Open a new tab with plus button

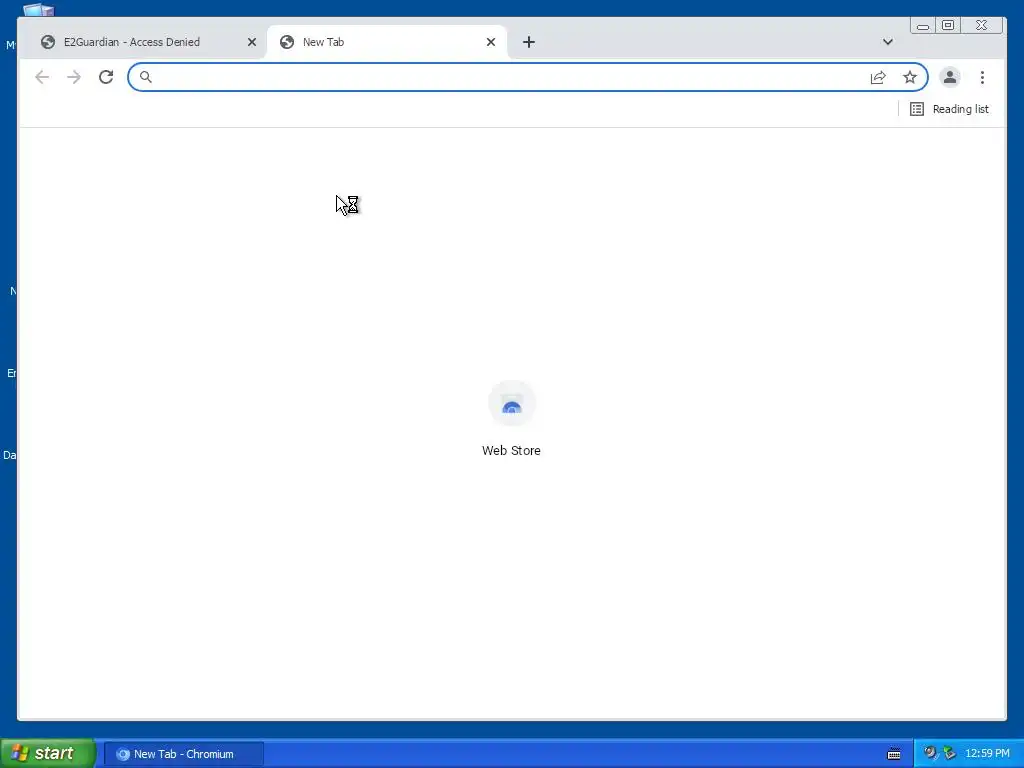click(x=529, y=42)
